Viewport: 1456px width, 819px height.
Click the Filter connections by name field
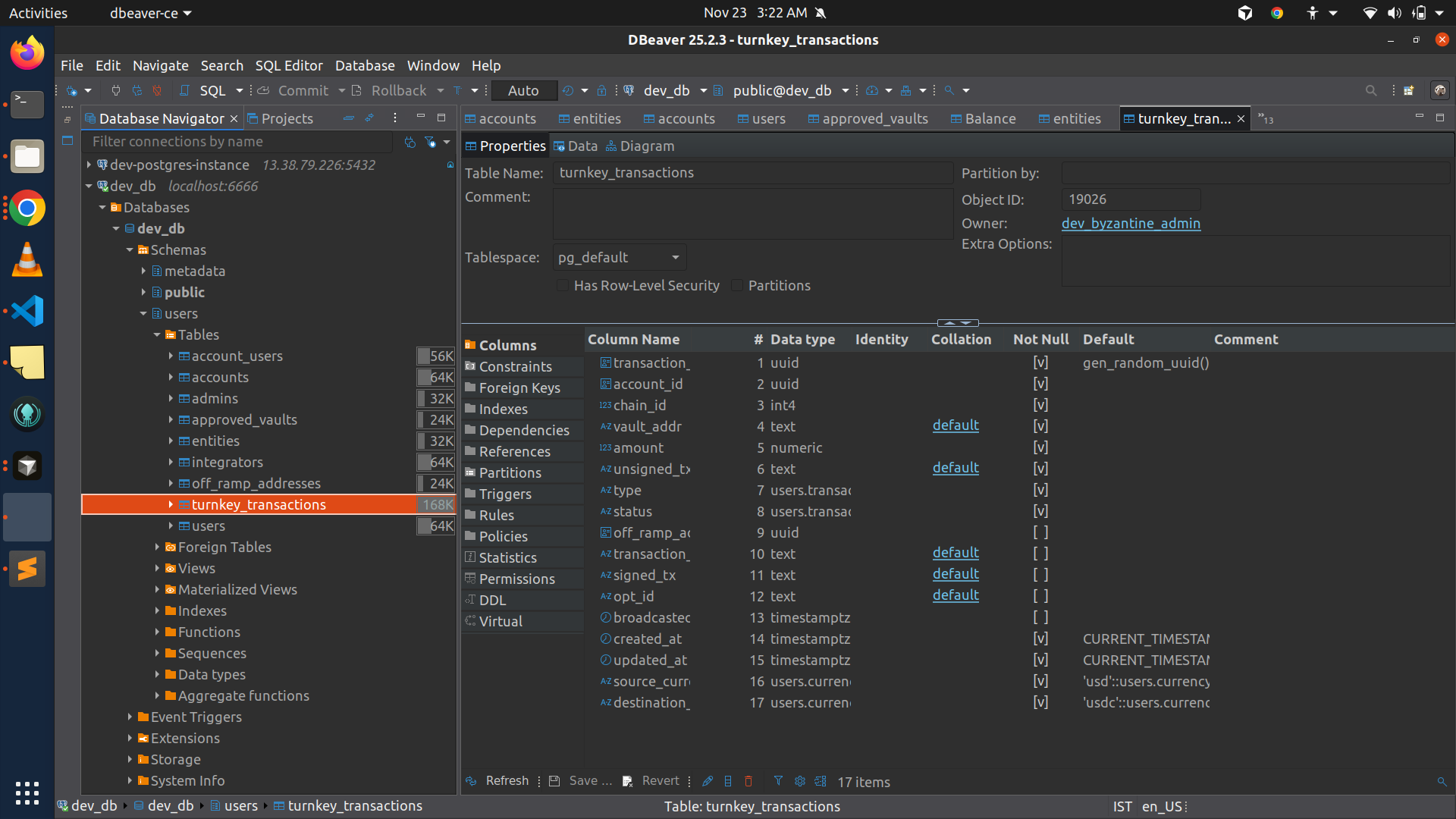239,142
